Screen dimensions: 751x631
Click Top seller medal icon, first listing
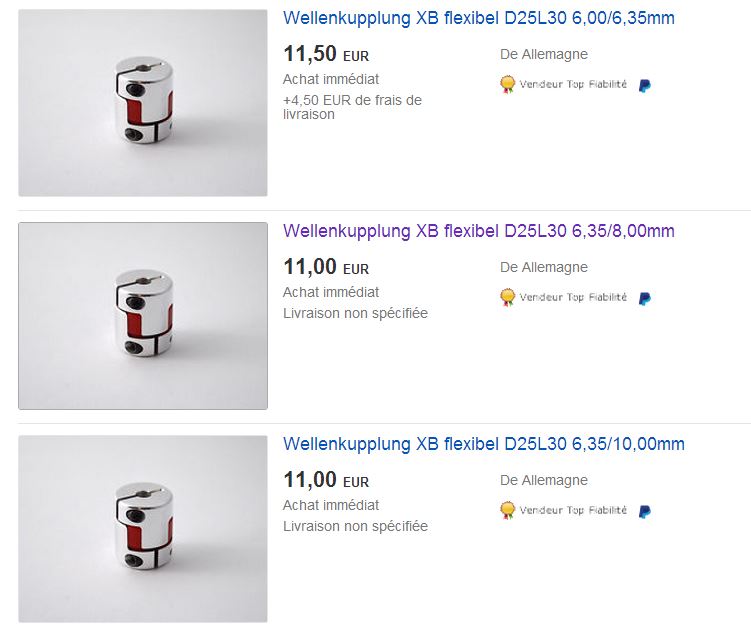pyautogui.click(x=507, y=85)
